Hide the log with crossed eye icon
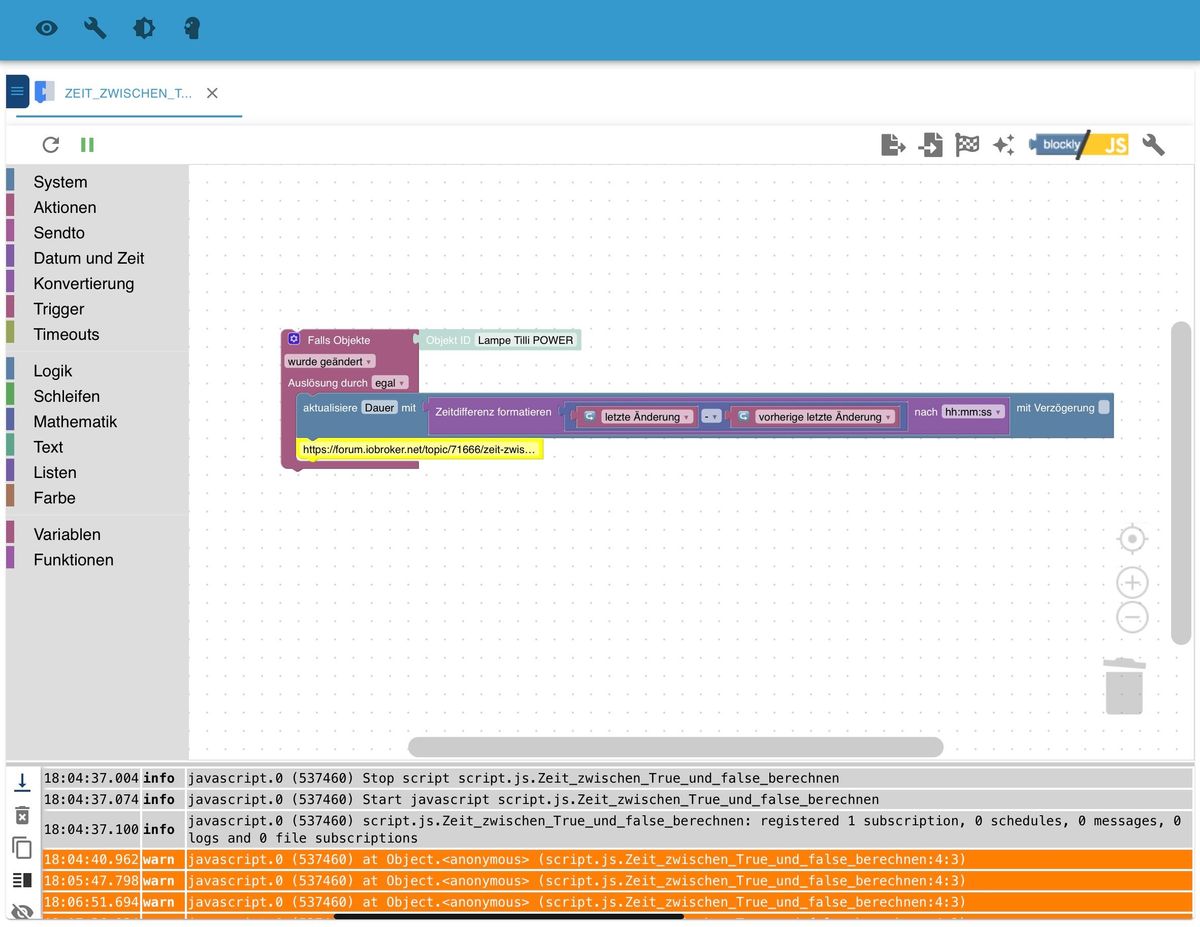This screenshot has width=1200, height=927. 22,911
